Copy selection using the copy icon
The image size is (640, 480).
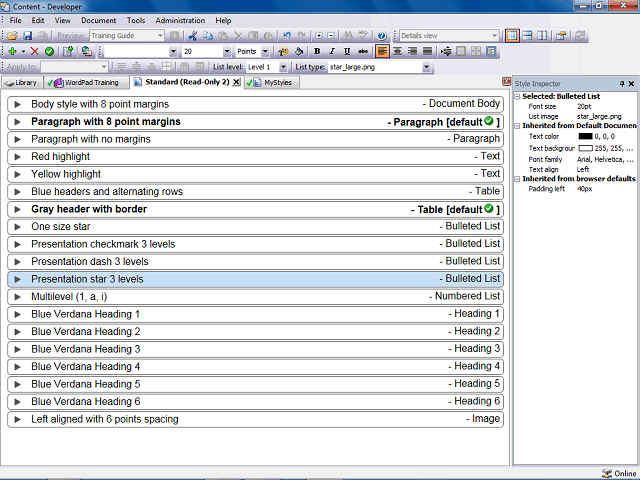tap(208, 36)
